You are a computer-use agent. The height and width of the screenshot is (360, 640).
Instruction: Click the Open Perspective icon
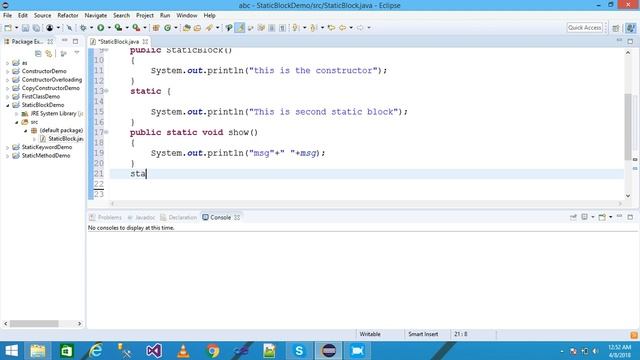[x=616, y=28]
